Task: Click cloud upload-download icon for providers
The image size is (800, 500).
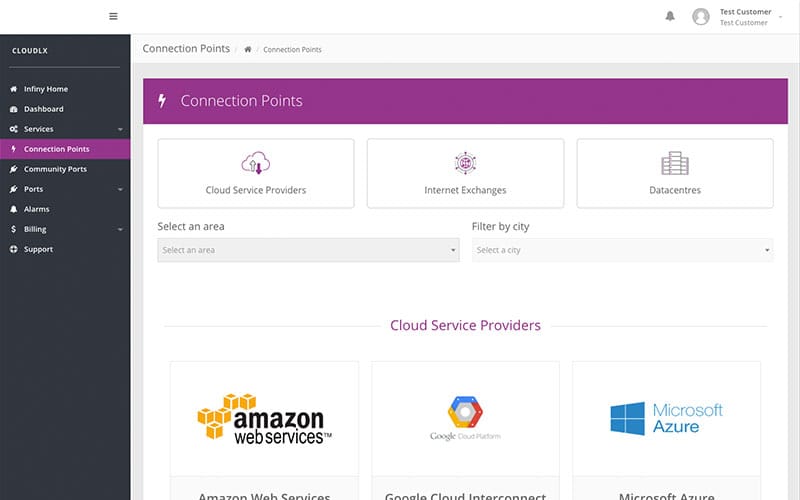Action: [x=256, y=163]
